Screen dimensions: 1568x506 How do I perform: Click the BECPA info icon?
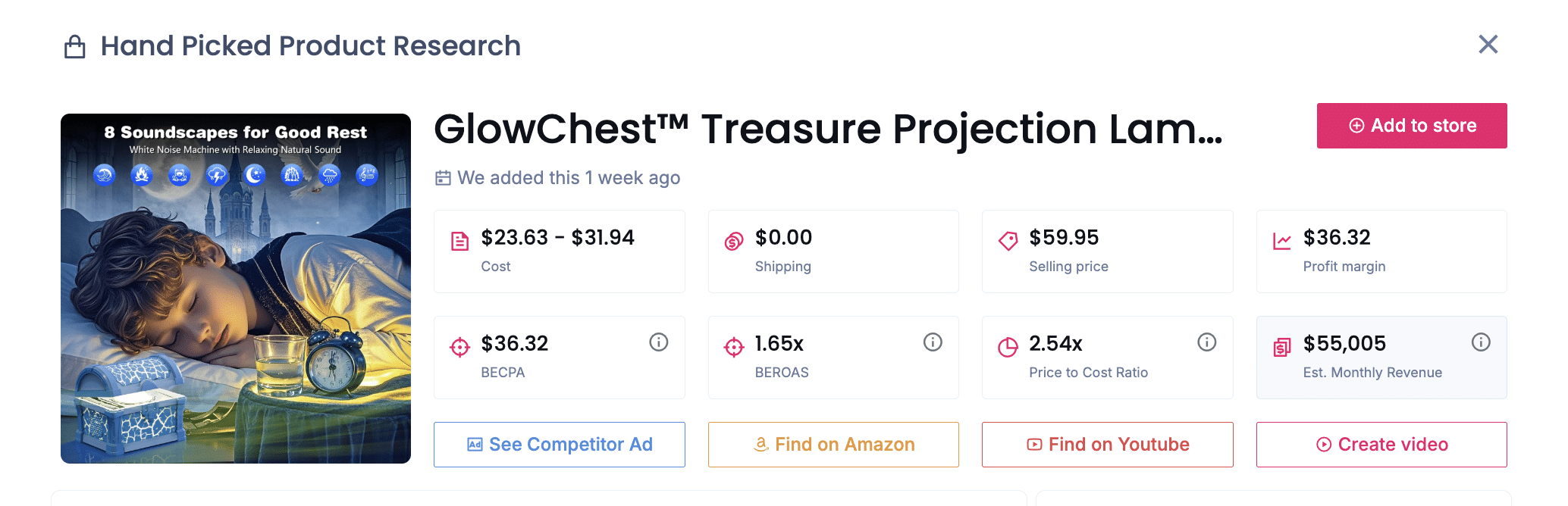coord(659,342)
